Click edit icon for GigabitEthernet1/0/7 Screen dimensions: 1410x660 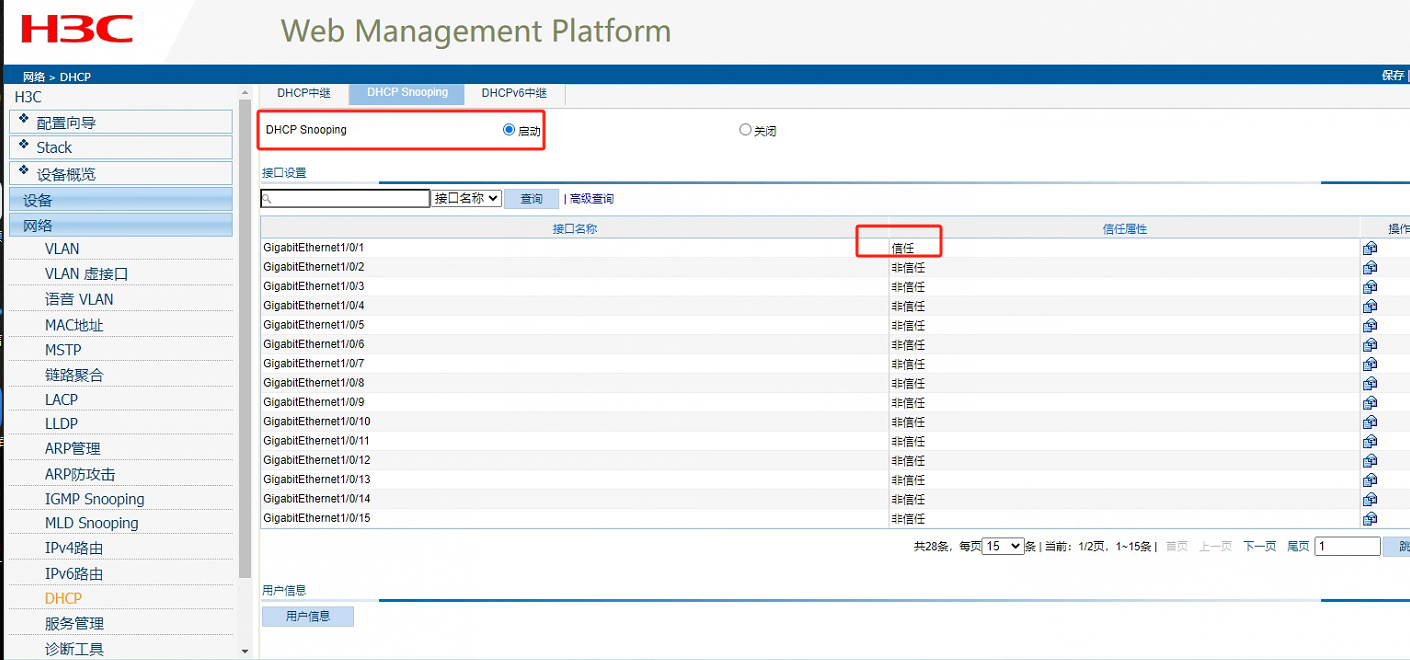point(1370,364)
